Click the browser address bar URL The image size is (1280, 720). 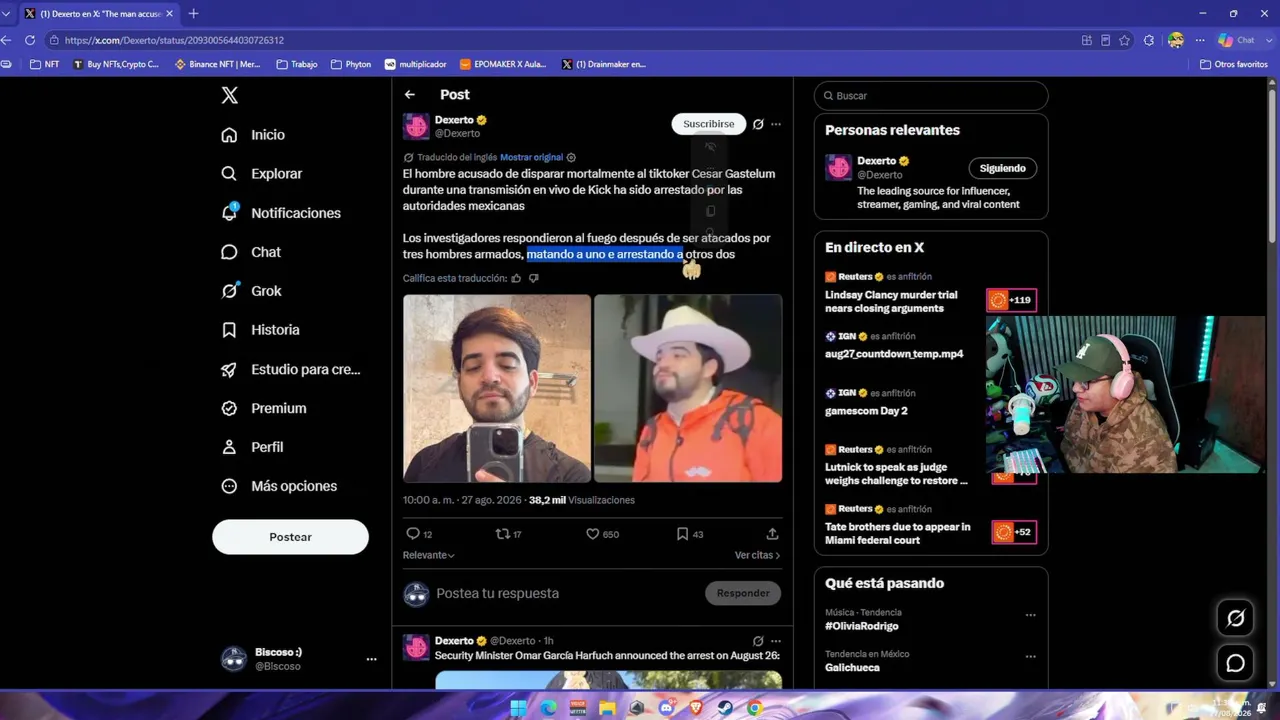point(174,40)
